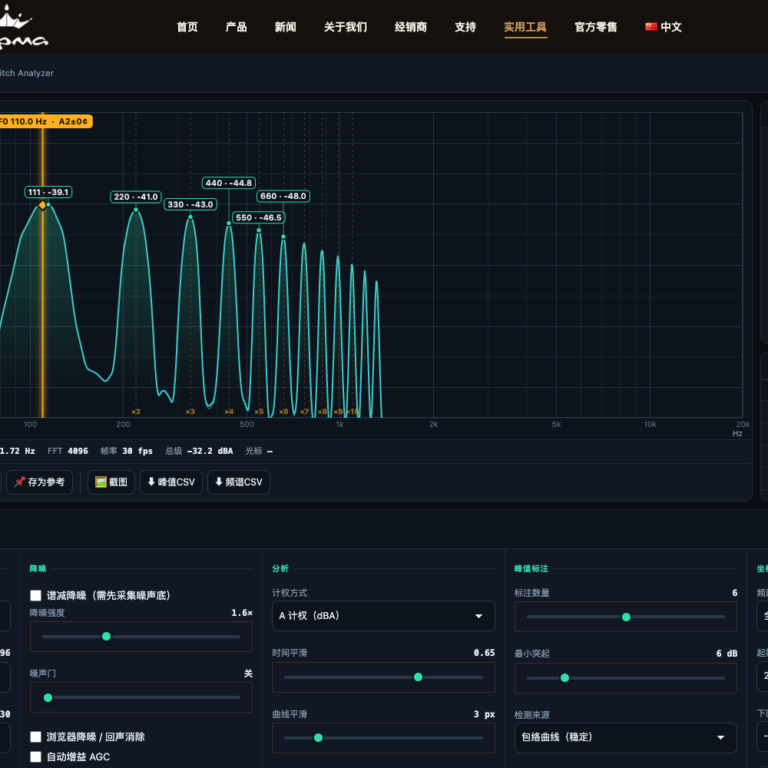Click the 111 · -39.1 peak label
The height and width of the screenshot is (768, 768).
[48, 192]
